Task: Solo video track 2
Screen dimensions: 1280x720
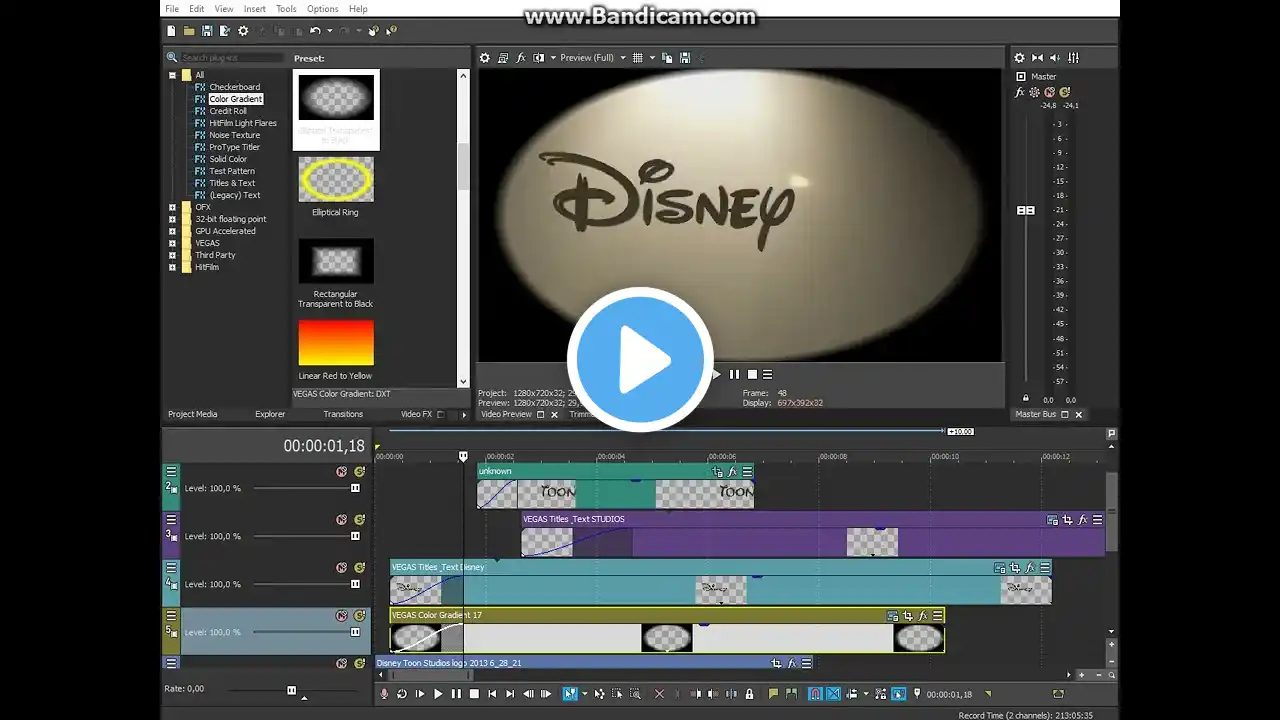Action: coord(359,472)
